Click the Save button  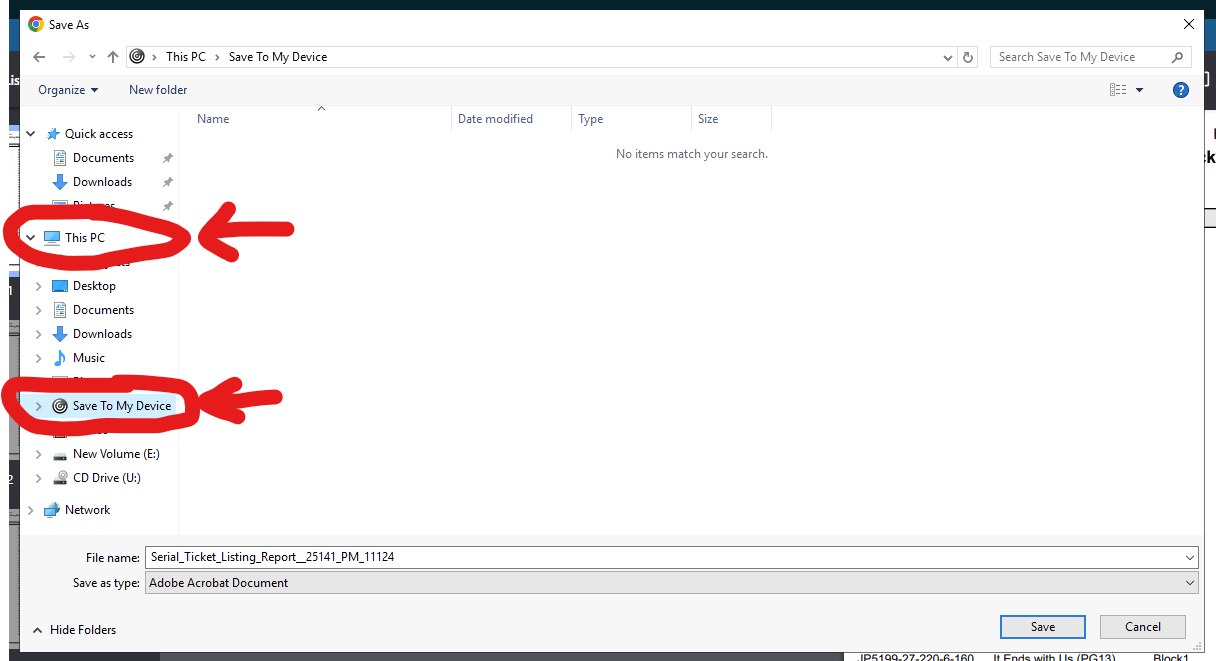1042,627
